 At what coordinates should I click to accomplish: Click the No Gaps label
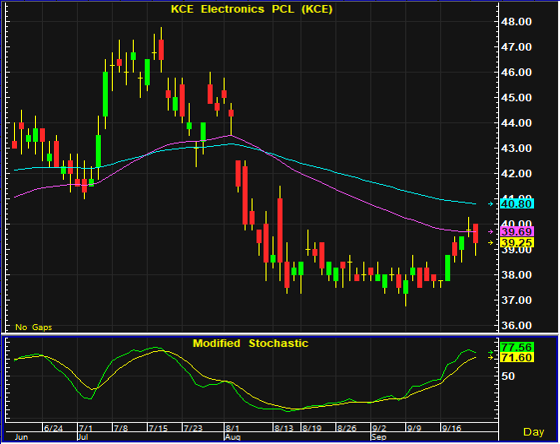(34, 327)
